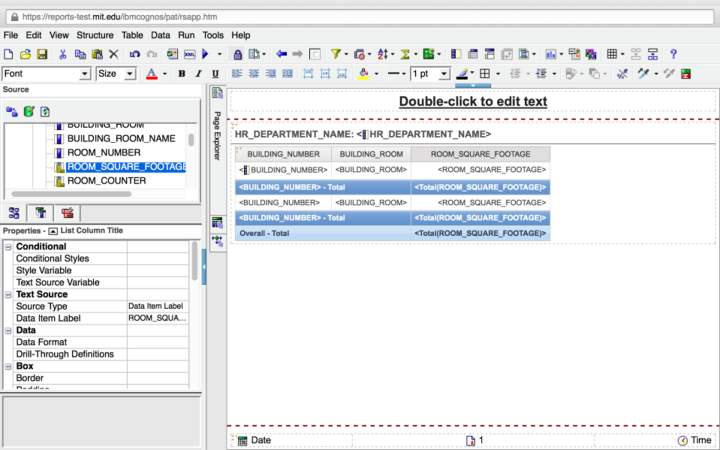Toggle Underline formatting

(x=213, y=74)
